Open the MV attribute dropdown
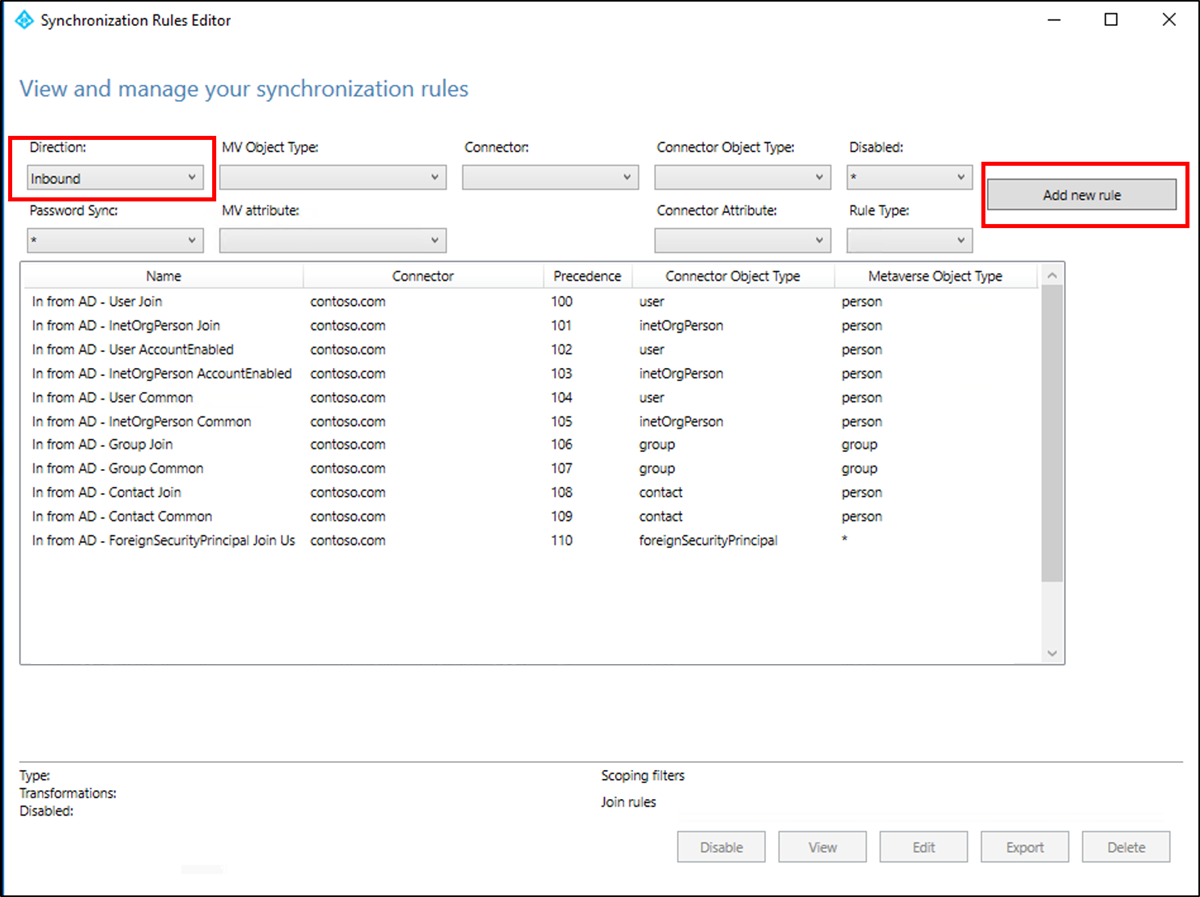 pyautogui.click(x=332, y=241)
